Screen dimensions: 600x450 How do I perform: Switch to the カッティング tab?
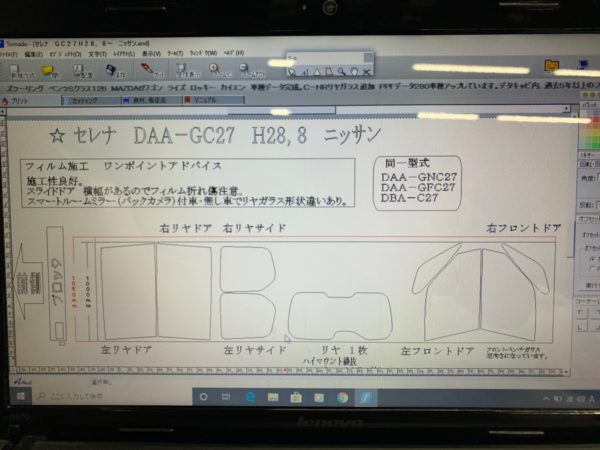pos(92,101)
